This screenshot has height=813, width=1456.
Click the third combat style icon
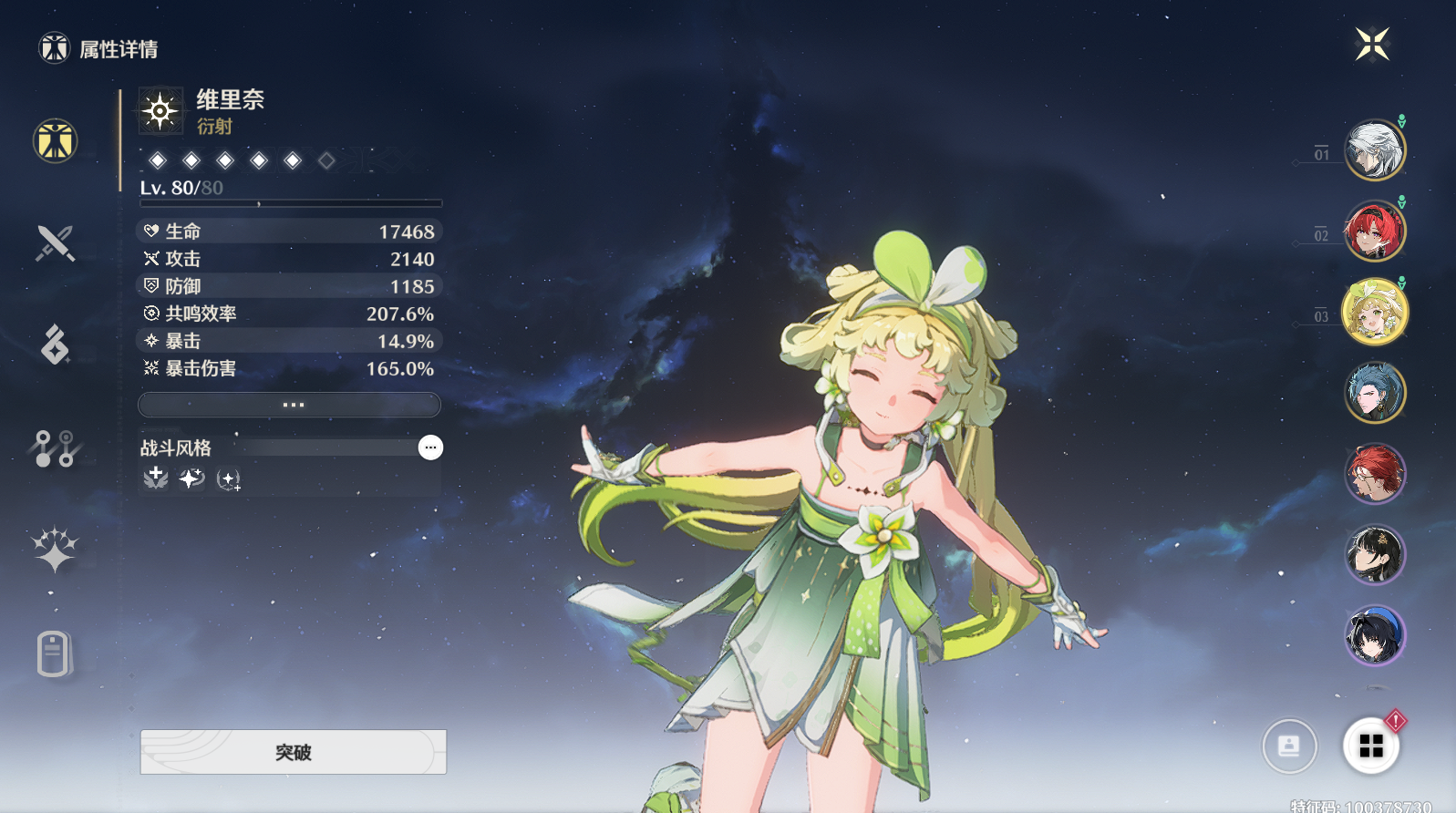pos(229,479)
